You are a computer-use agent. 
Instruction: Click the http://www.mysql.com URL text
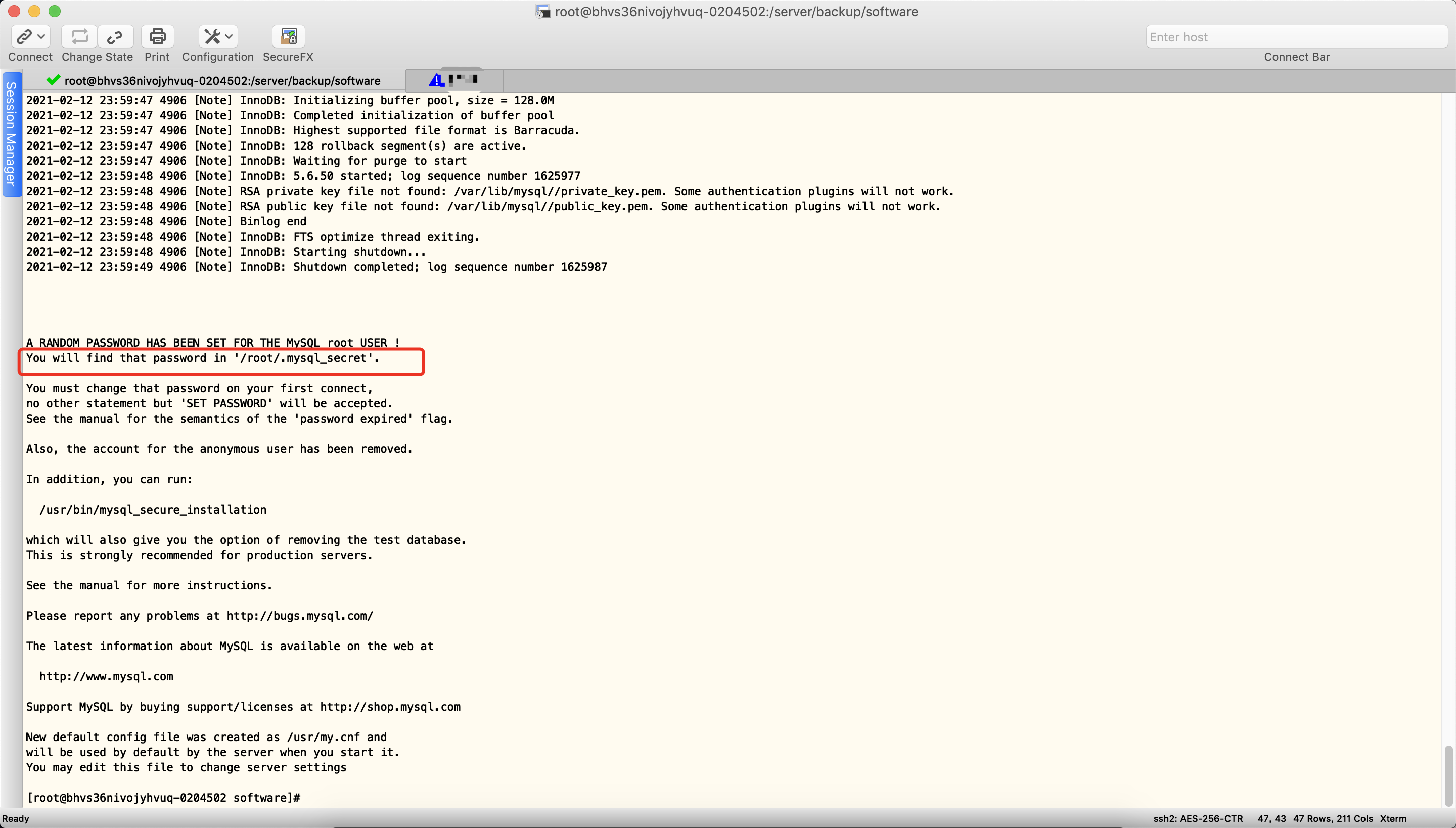point(106,676)
